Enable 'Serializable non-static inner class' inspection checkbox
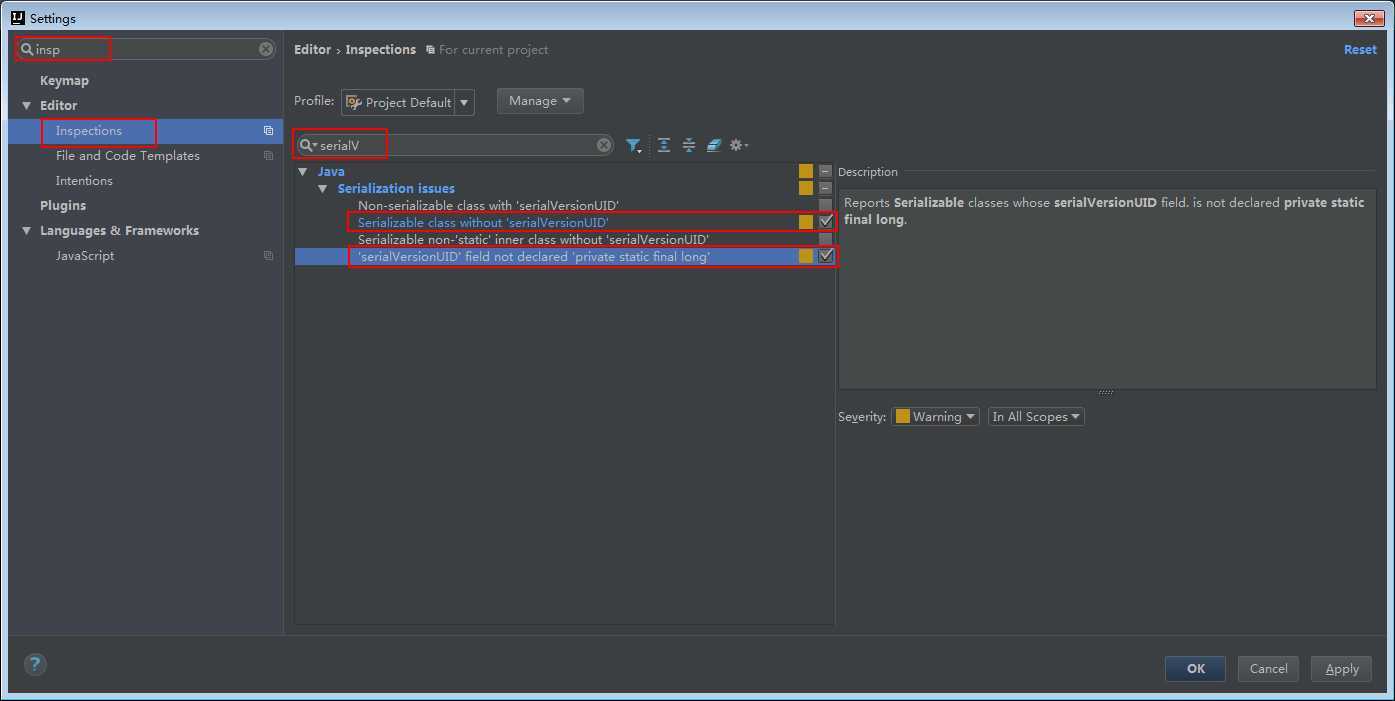This screenshot has height=701, width=1395. point(825,239)
